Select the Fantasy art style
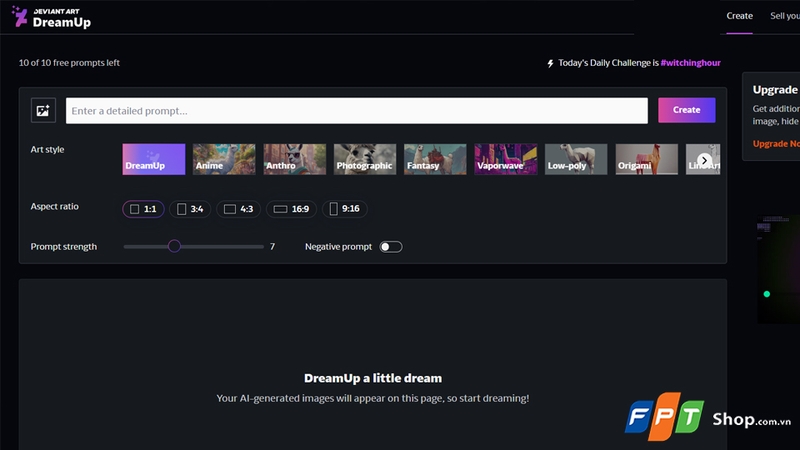The height and width of the screenshot is (450, 800). click(x=435, y=159)
